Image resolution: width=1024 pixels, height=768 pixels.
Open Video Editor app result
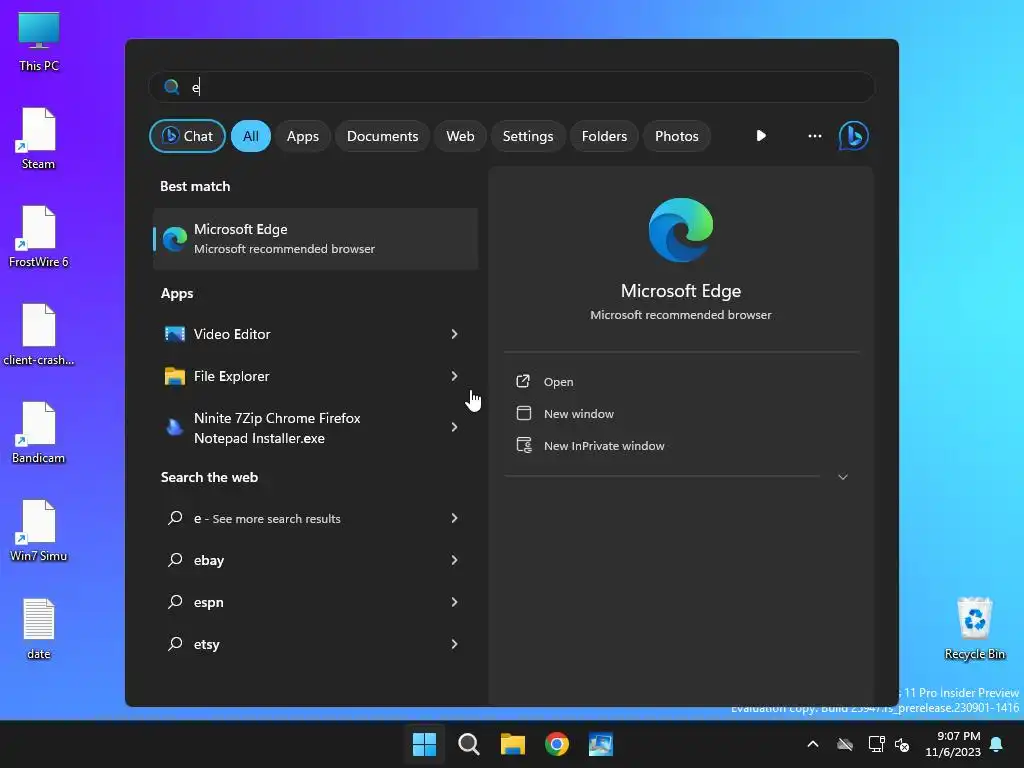315,334
